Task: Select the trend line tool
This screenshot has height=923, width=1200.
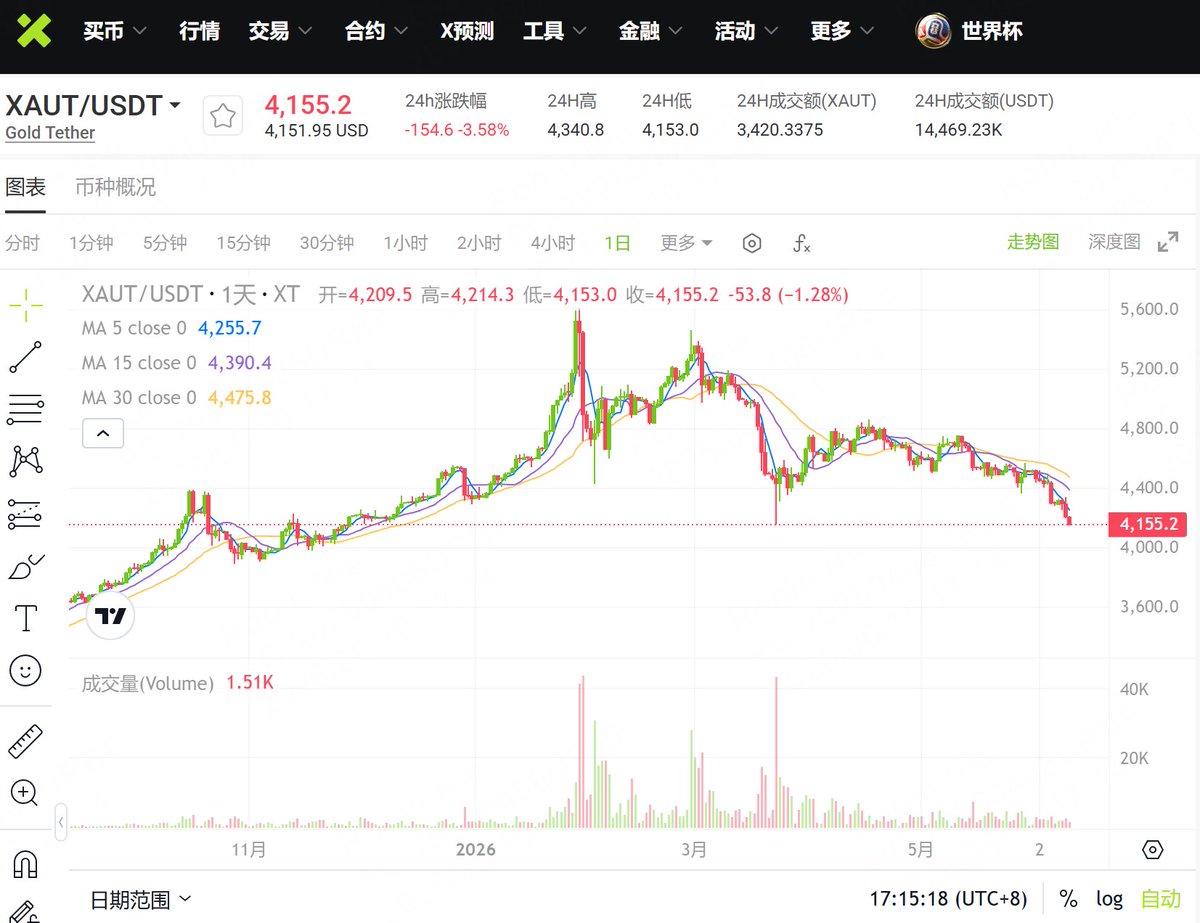Action: 25,357
